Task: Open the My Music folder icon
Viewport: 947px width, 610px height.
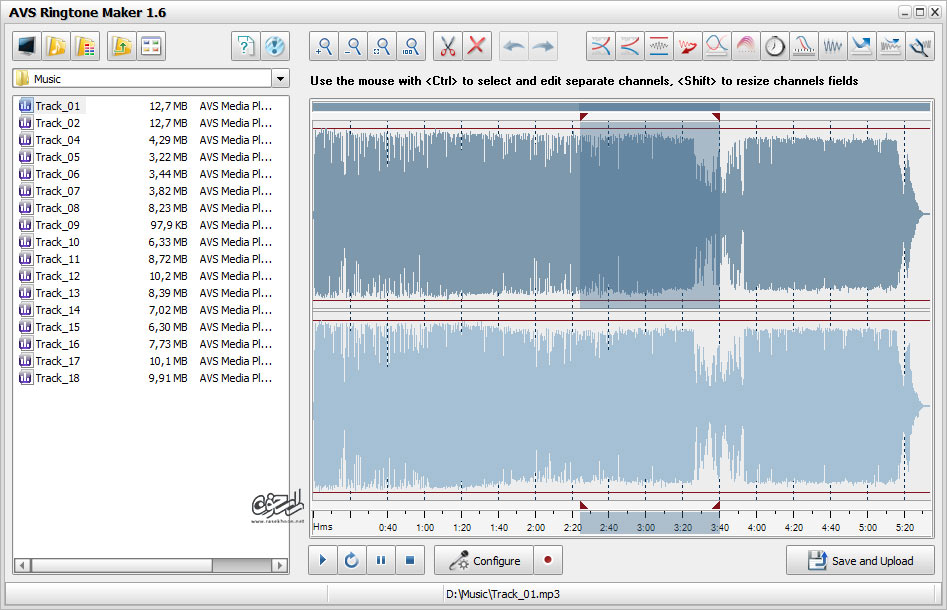Action: pos(56,47)
